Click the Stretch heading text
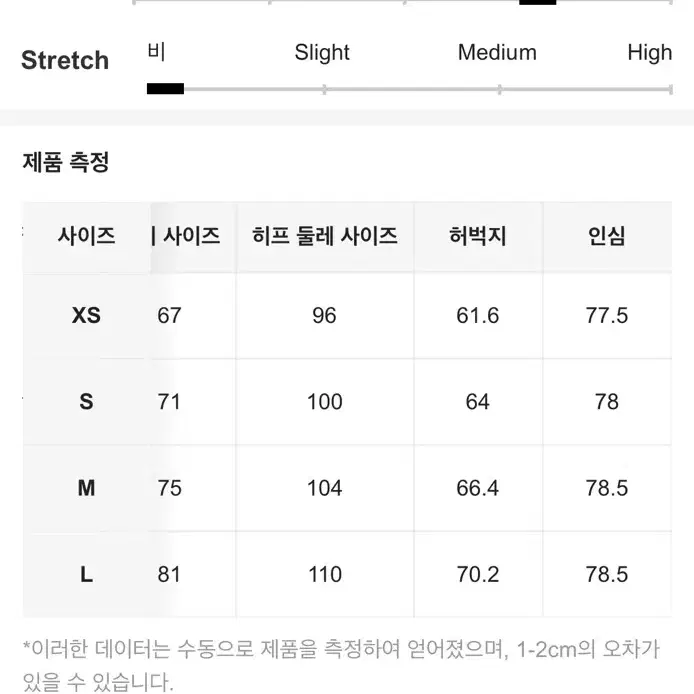The height and width of the screenshot is (694, 694). (x=65, y=60)
